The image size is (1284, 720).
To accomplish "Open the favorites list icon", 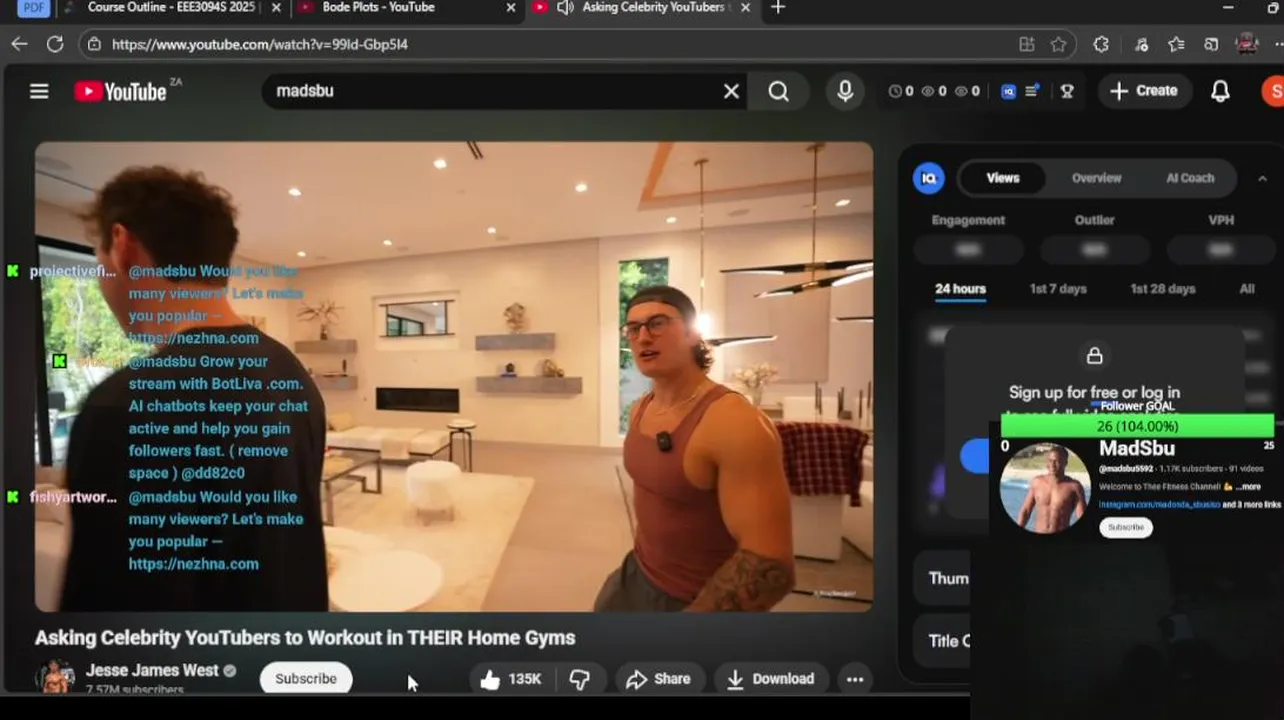I will (1176, 44).
